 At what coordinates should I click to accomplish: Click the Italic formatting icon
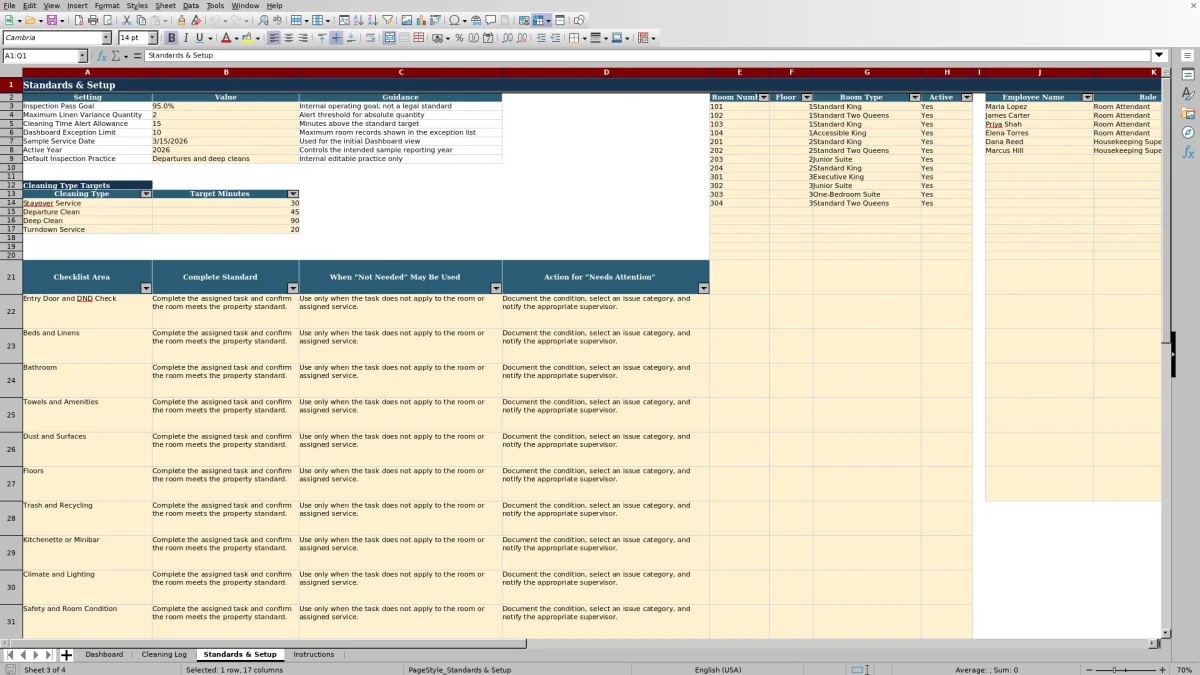click(185, 38)
